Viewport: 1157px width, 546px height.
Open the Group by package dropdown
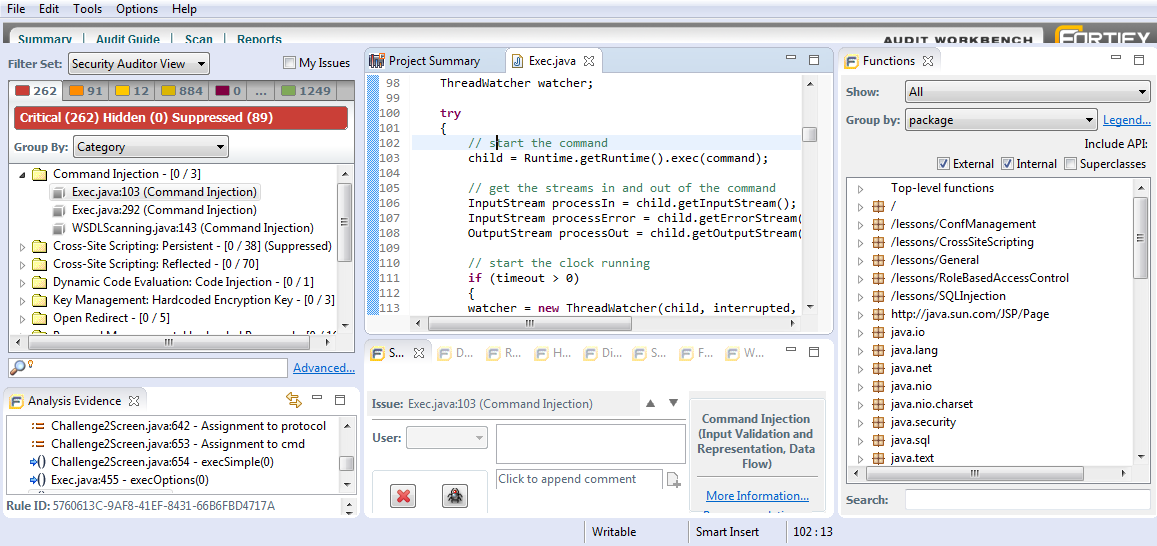pos(1001,120)
